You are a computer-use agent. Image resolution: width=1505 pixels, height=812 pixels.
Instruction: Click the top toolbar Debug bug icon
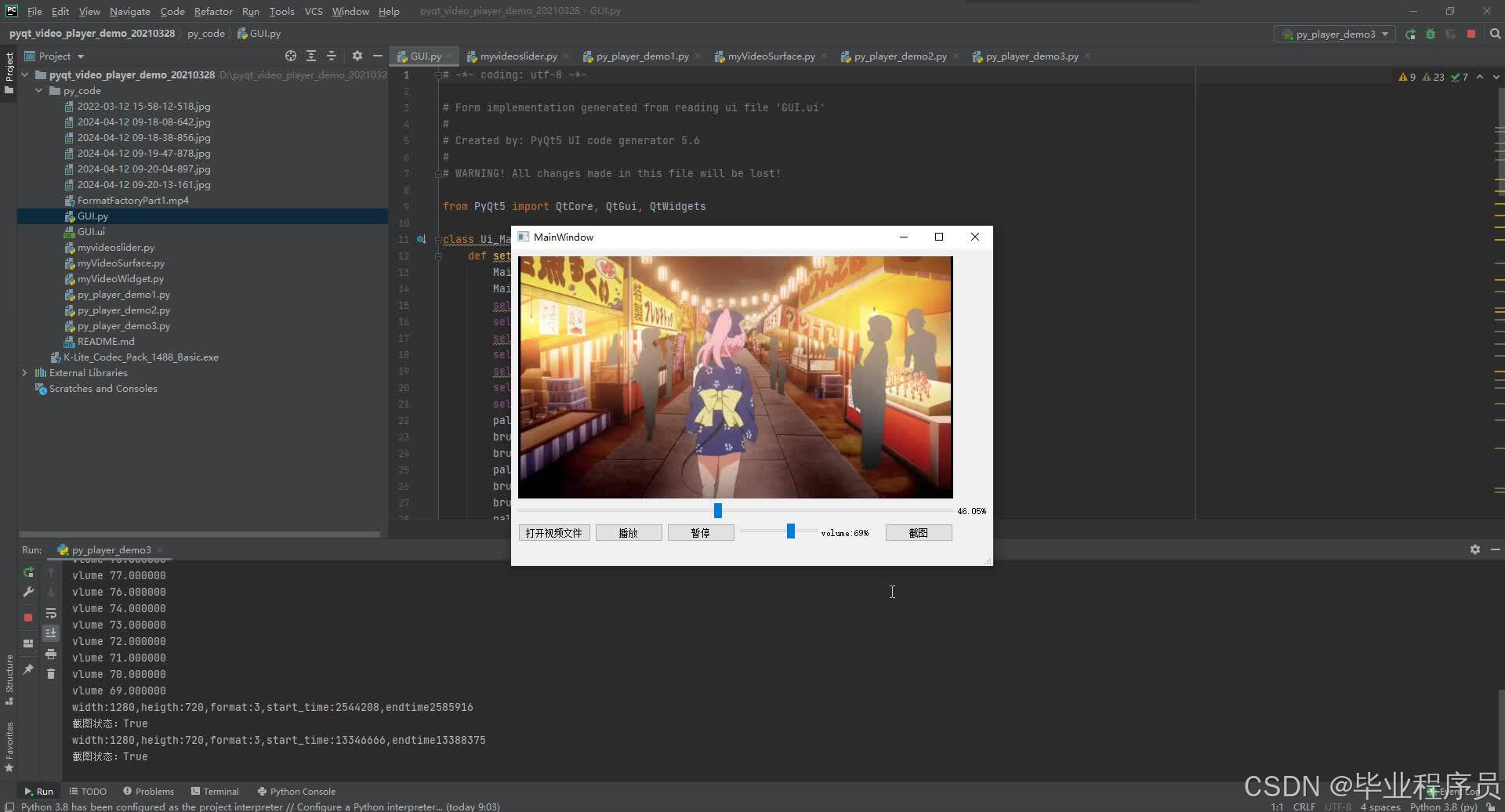pos(1431,34)
